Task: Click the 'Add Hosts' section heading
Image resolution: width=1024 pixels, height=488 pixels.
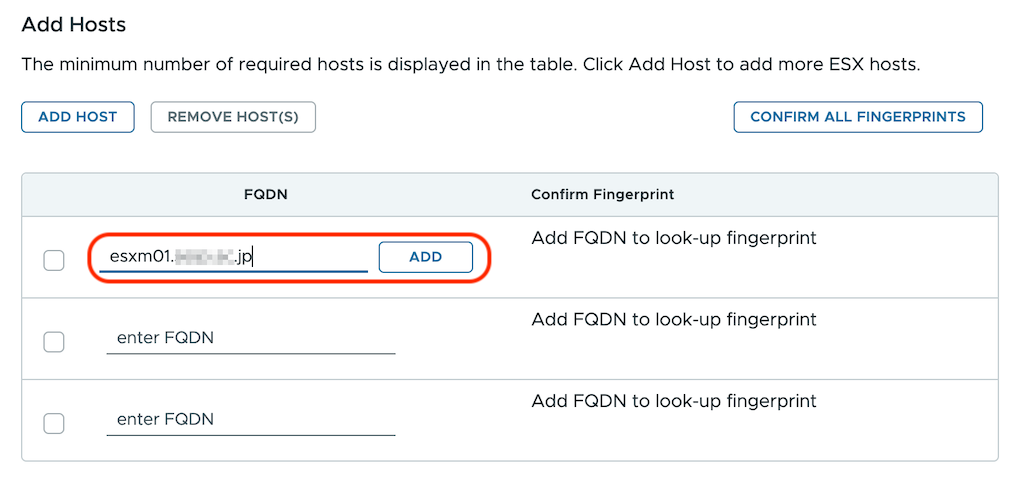Action: point(74,24)
